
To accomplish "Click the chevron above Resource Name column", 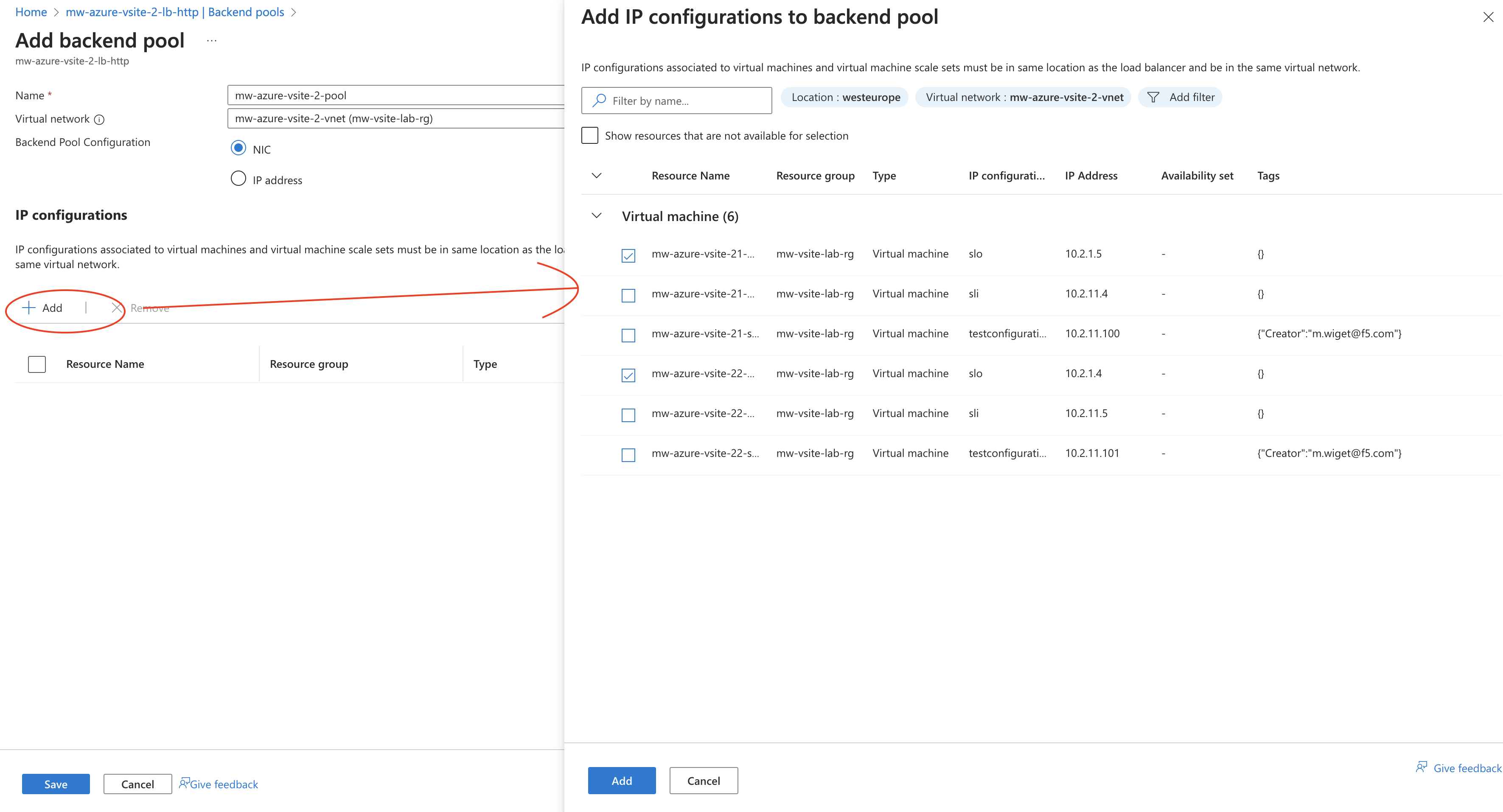I will (x=597, y=175).
